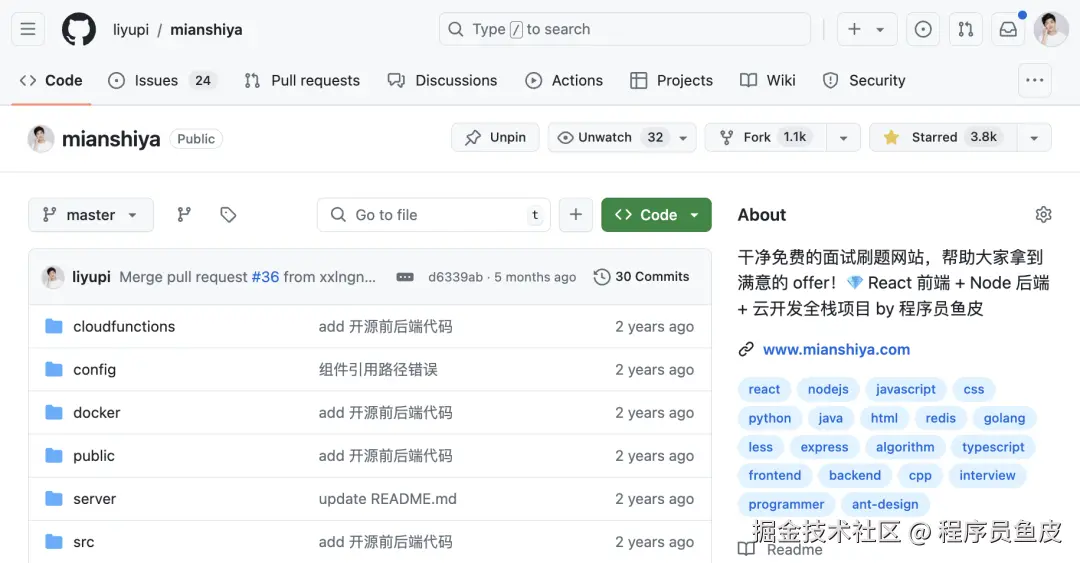Add file with plus button beside Go to file
This screenshot has width=1080, height=563.
(x=576, y=215)
